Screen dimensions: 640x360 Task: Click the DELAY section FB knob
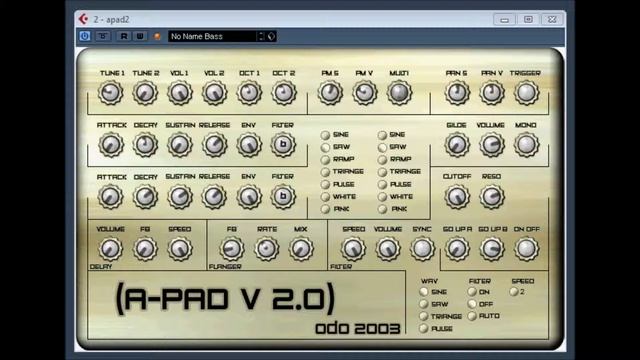(145, 249)
